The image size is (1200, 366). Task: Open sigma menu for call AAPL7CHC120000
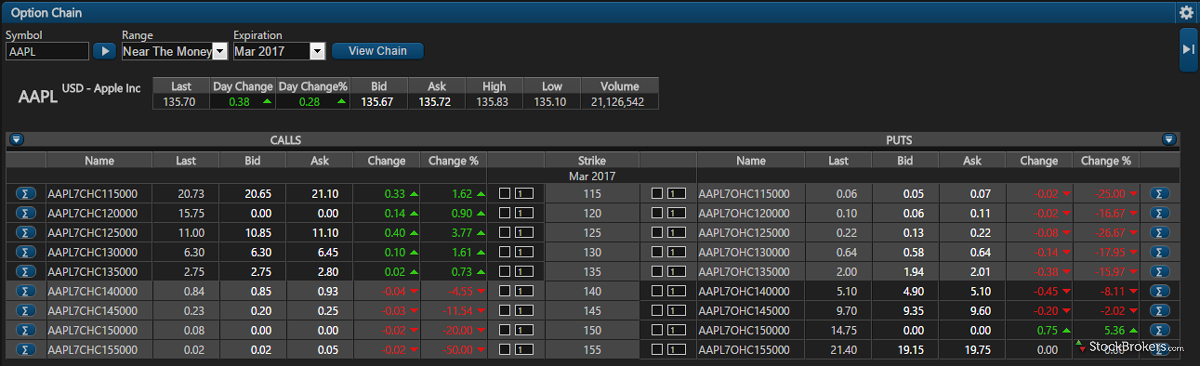tap(26, 213)
